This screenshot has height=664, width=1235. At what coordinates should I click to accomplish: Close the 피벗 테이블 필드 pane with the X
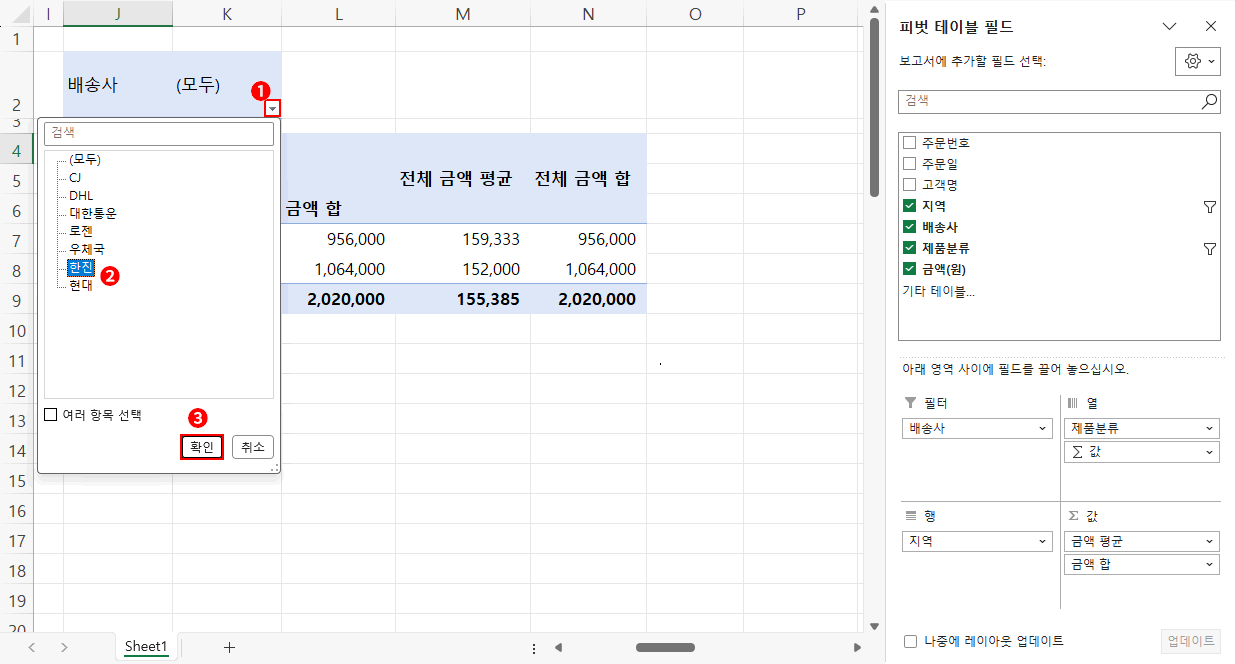pyautogui.click(x=1211, y=26)
